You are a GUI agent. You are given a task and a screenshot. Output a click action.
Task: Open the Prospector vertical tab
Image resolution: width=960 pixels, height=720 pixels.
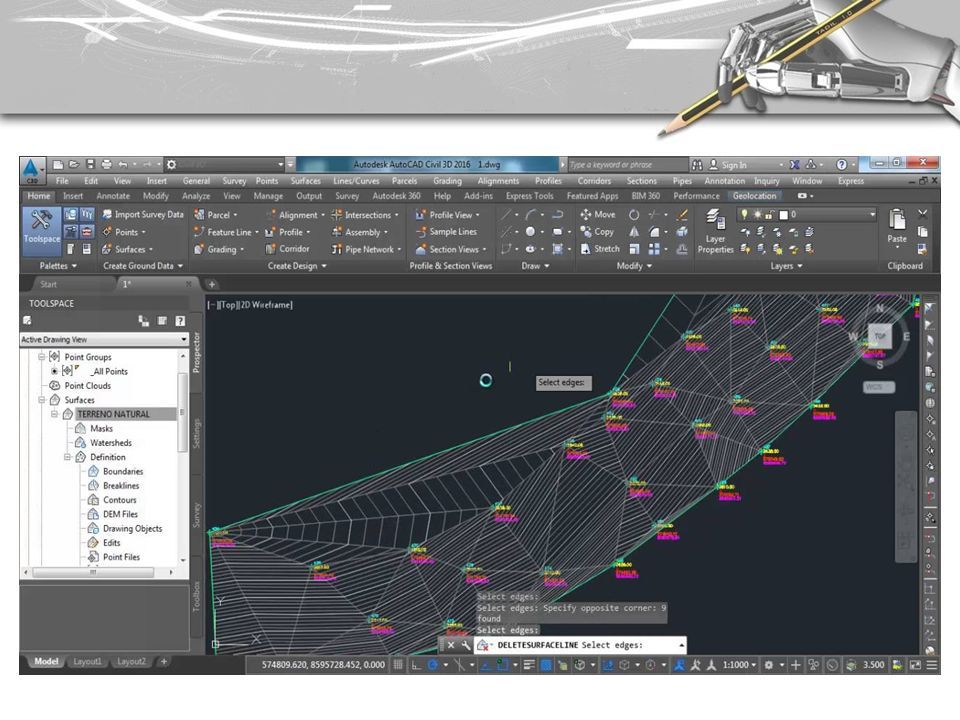[x=197, y=352]
